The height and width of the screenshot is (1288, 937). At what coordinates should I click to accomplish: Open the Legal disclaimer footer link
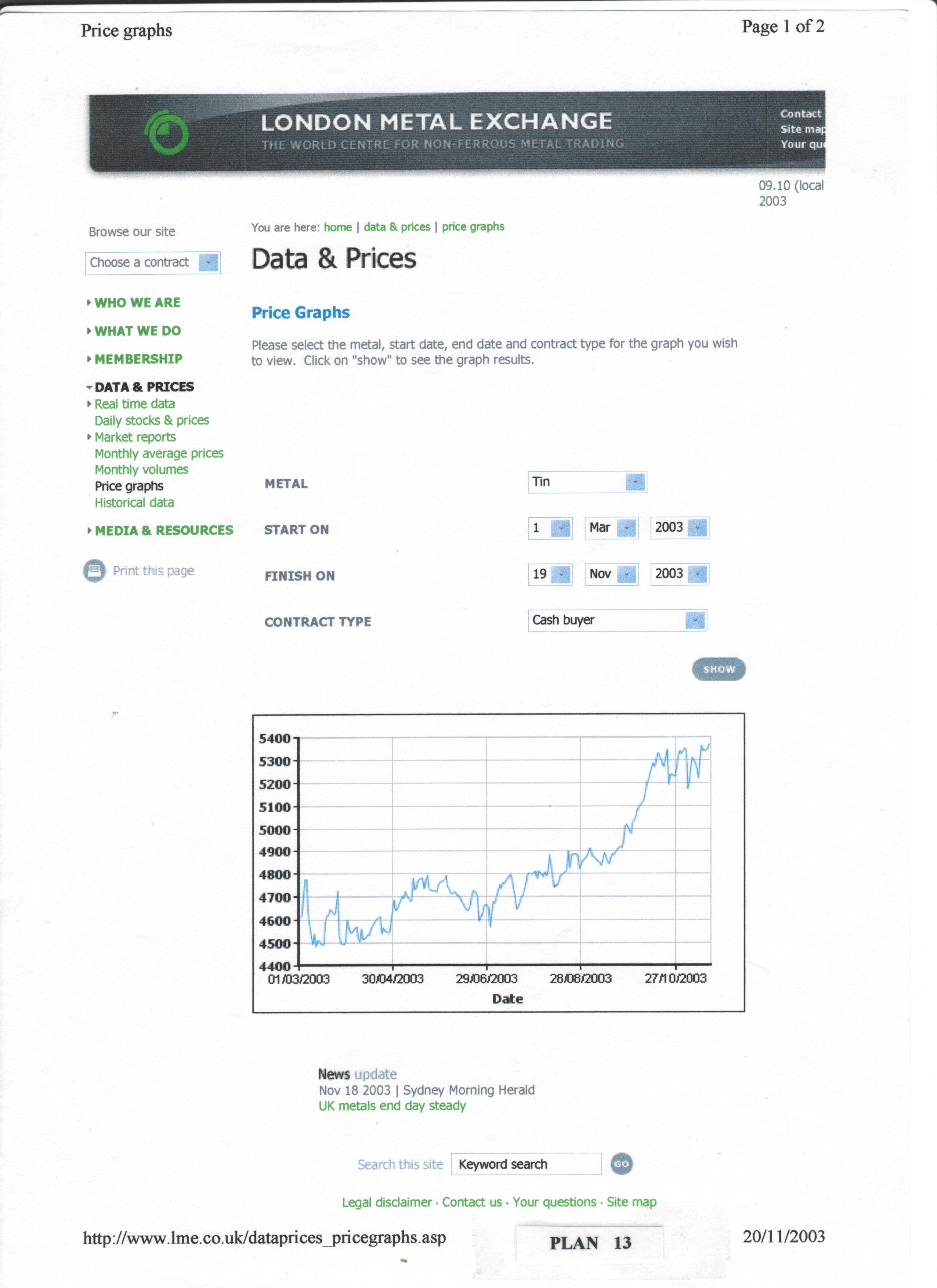387,1202
